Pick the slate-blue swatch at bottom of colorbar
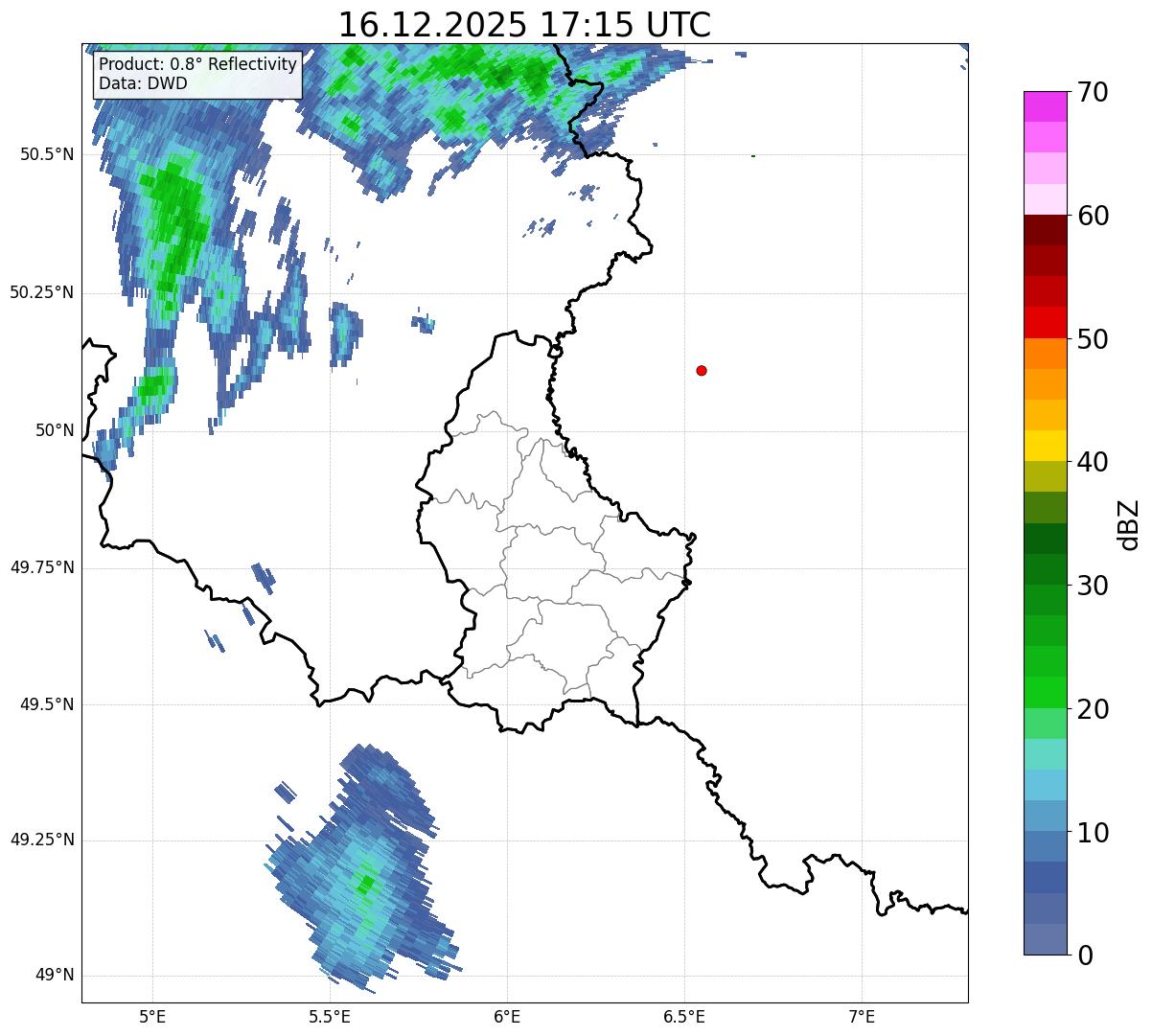 [x=1045, y=939]
